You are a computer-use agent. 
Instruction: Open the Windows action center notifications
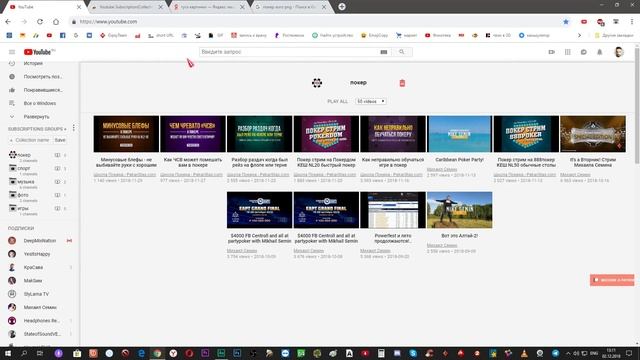point(629,353)
